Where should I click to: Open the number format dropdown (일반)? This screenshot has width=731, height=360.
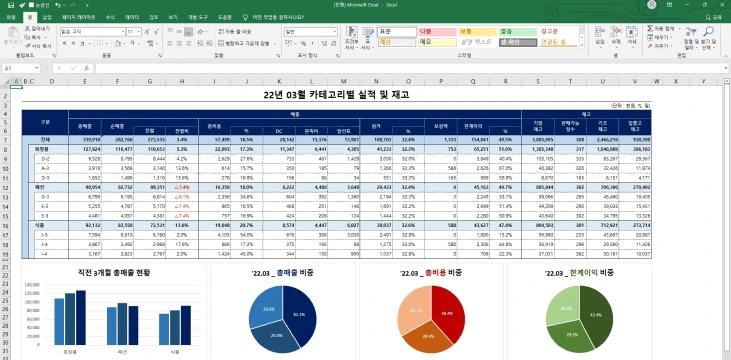(335, 32)
